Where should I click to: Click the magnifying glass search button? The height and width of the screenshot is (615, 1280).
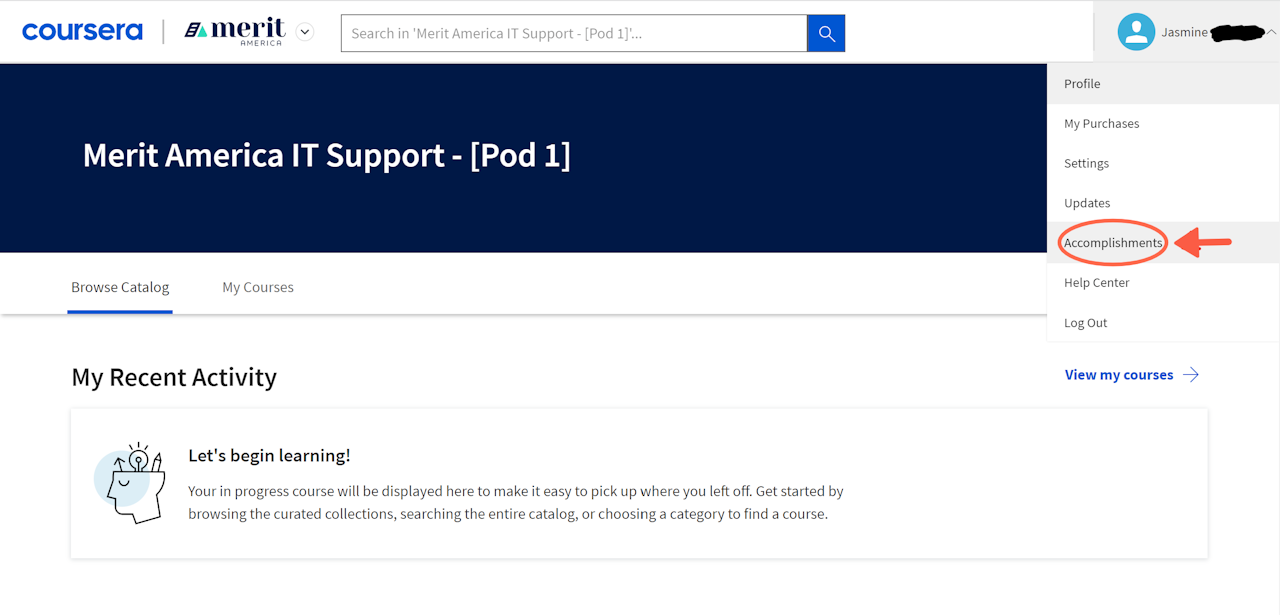[x=826, y=33]
